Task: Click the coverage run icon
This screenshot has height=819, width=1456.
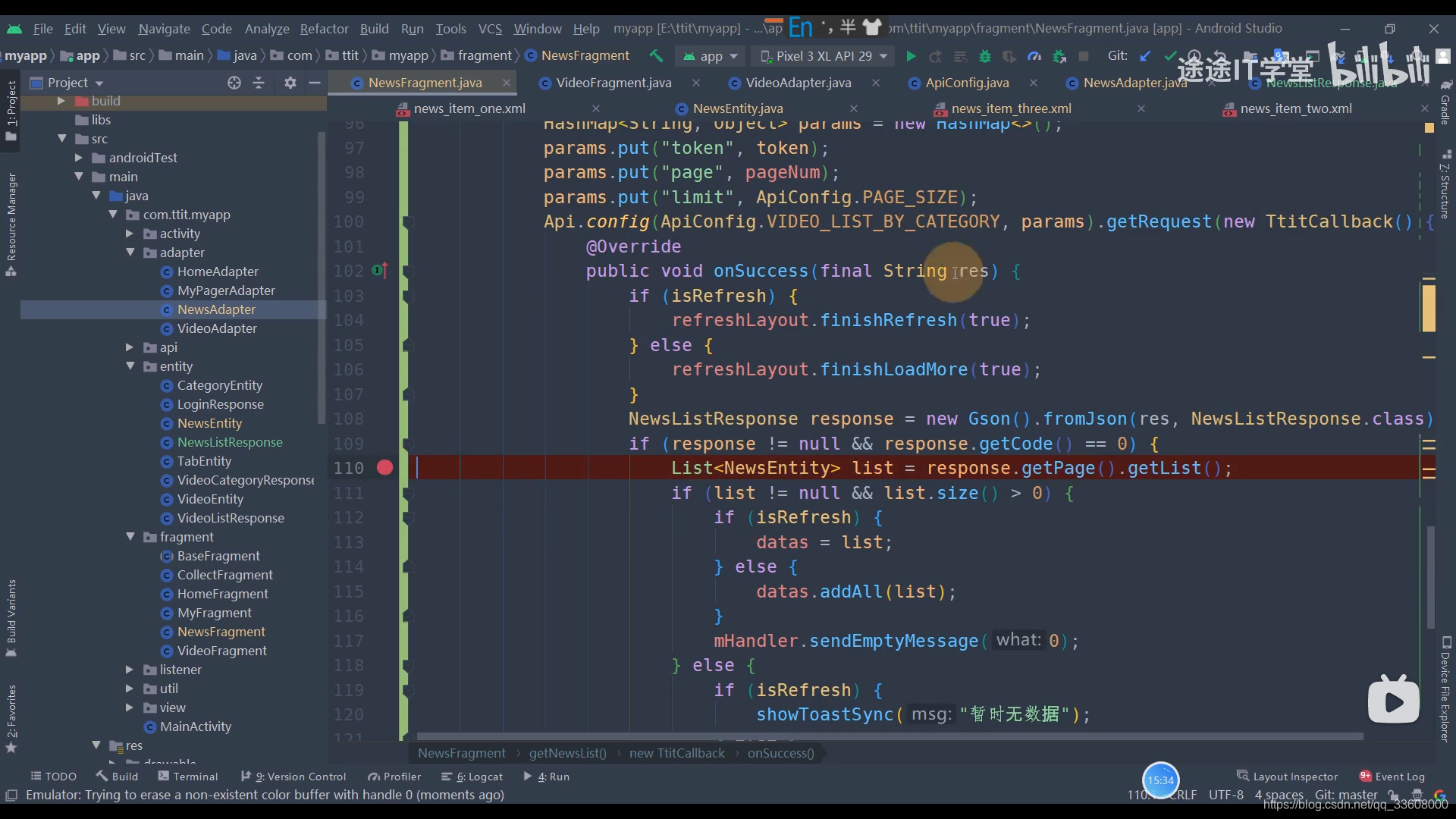Action: point(1009,56)
